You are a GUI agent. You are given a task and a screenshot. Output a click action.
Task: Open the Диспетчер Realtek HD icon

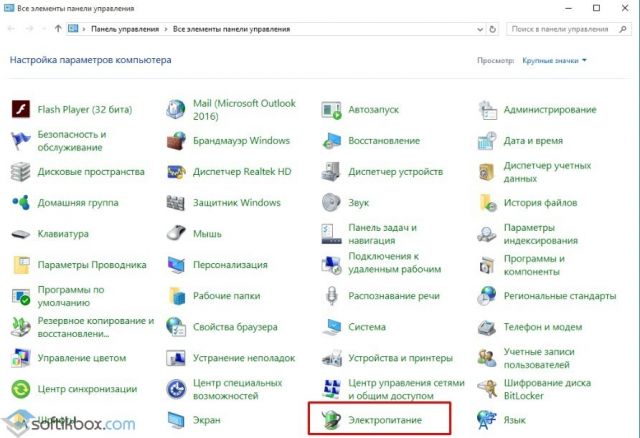coord(176,172)
